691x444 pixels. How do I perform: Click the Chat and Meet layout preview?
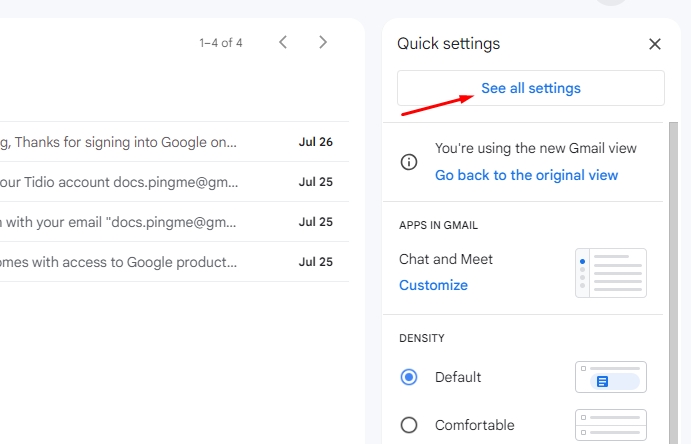610,273
